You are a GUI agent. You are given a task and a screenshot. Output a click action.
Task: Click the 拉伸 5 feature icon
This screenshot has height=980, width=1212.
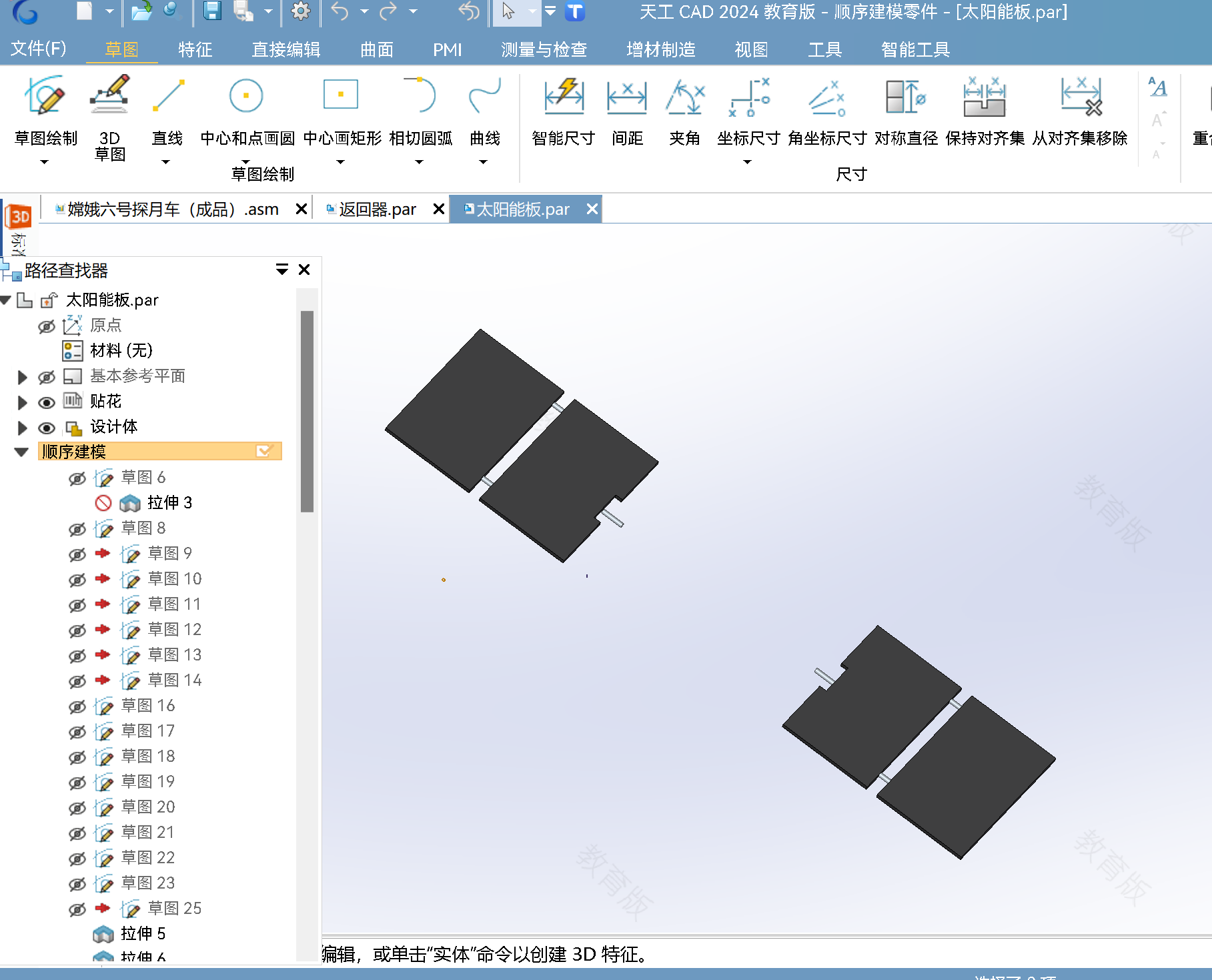click(103, 933)
